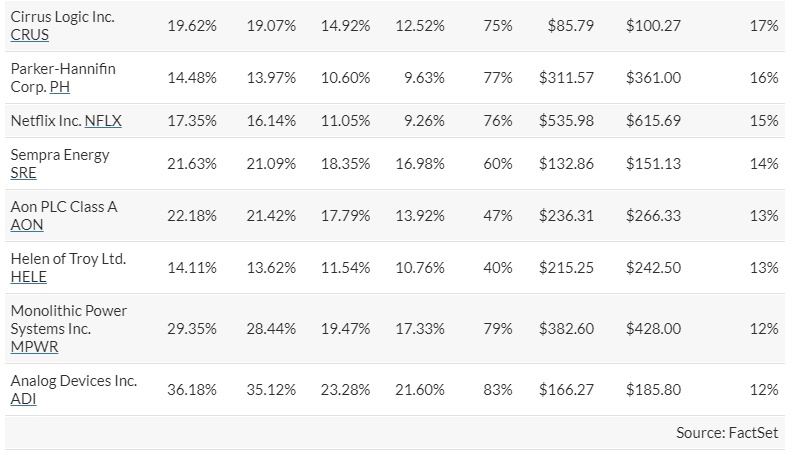Open the CRUS ticker link
Viewport: 791px width, 455px height.
pyautogui.click(x=30, y=35)
